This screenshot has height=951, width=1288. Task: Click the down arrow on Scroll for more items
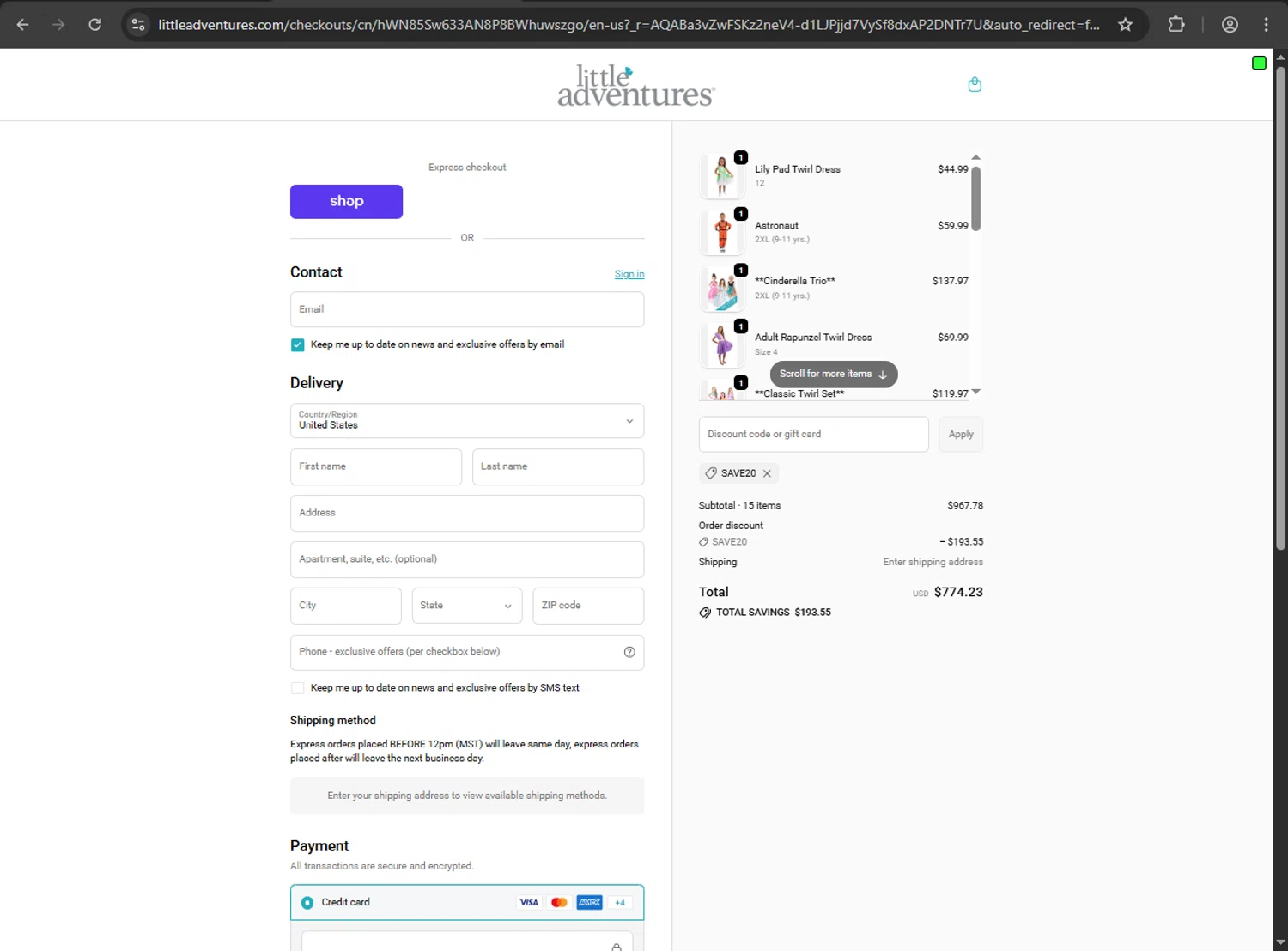pyautogui.click(x=883, y=375)
